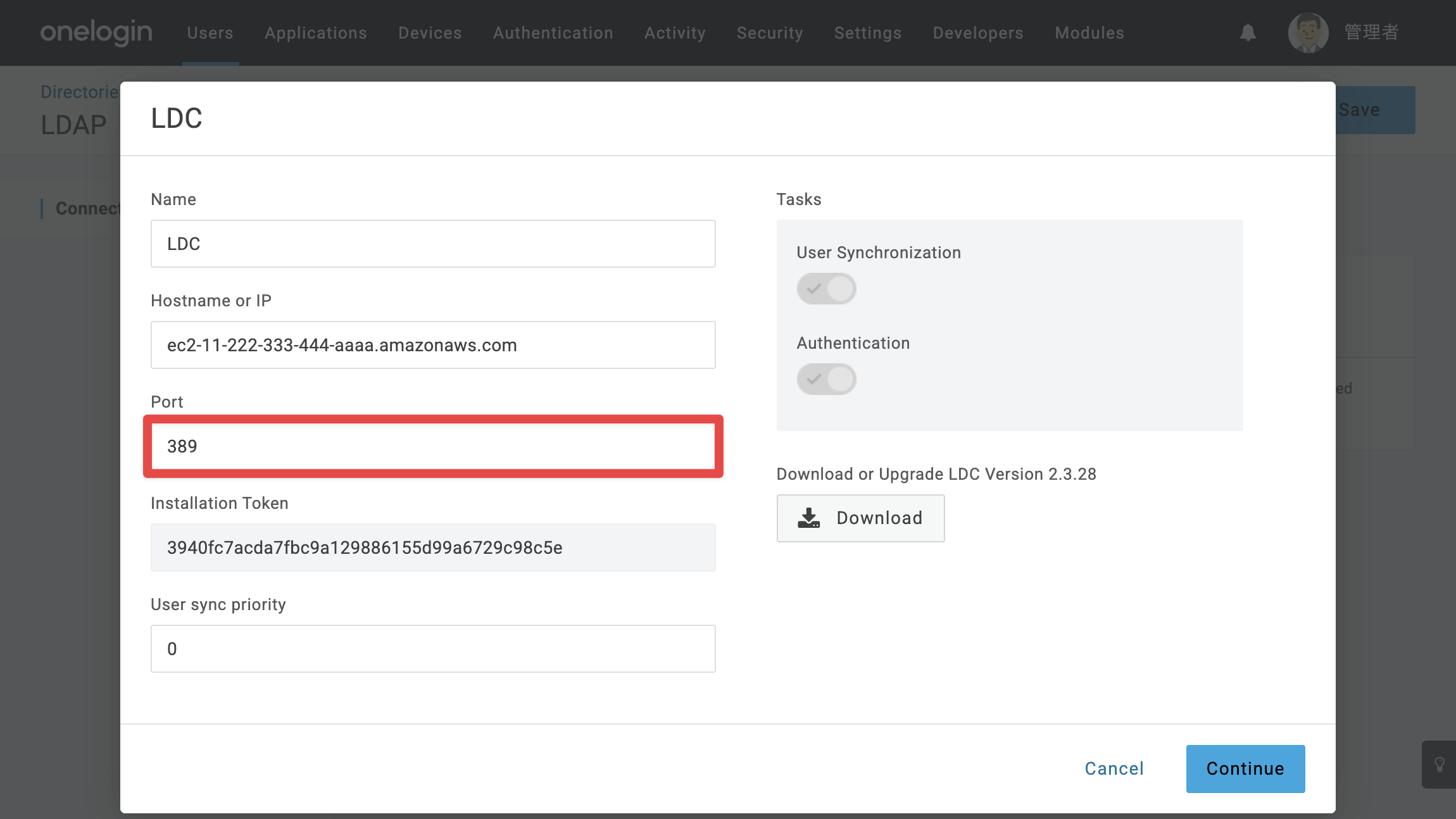Image resolution: width=1456 pixels, height=819 pixels.
Task: Focus the Port field showing 389
Action: (433, 446)
